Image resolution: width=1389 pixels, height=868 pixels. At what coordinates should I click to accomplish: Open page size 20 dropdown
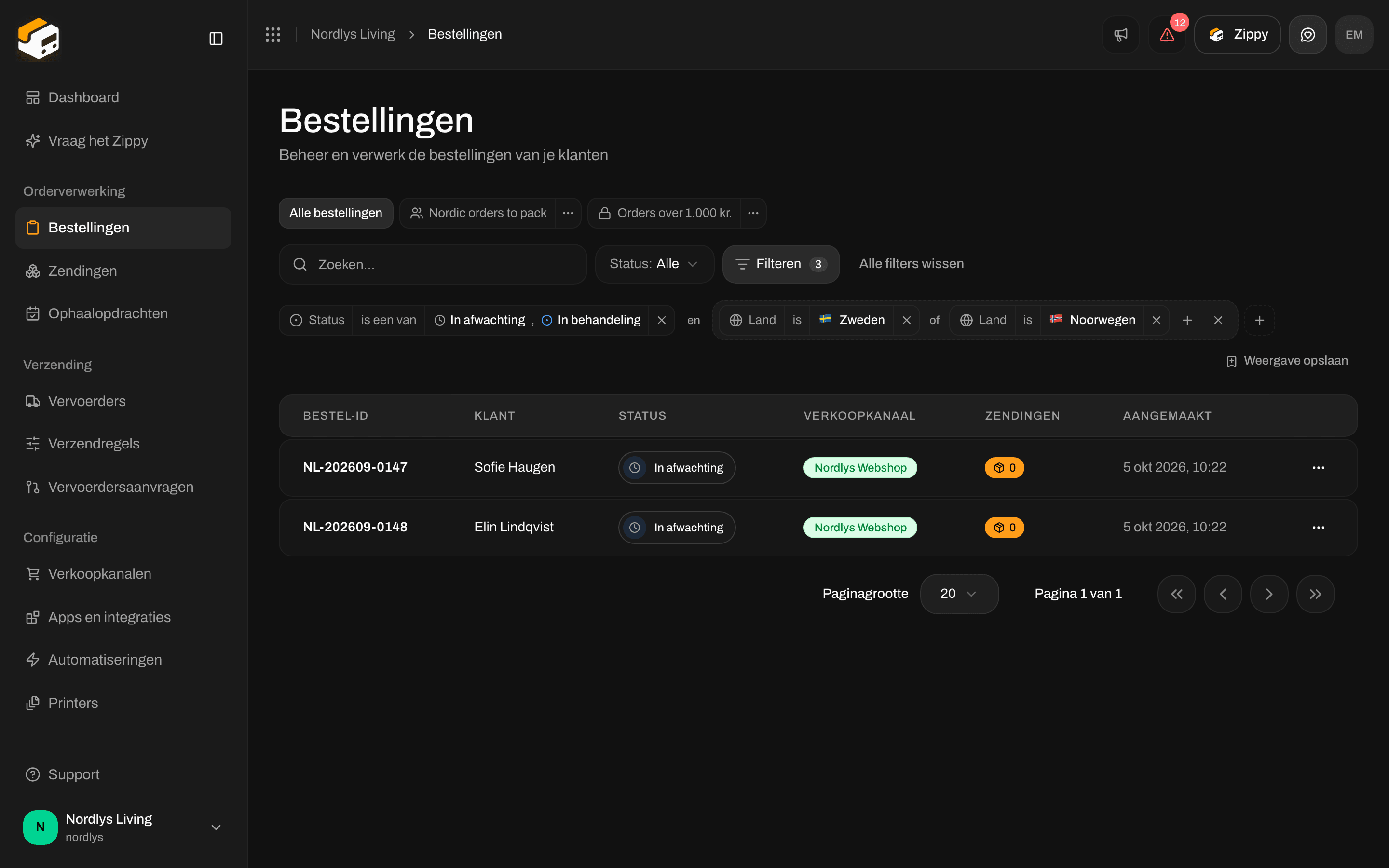tap(959, 594)
